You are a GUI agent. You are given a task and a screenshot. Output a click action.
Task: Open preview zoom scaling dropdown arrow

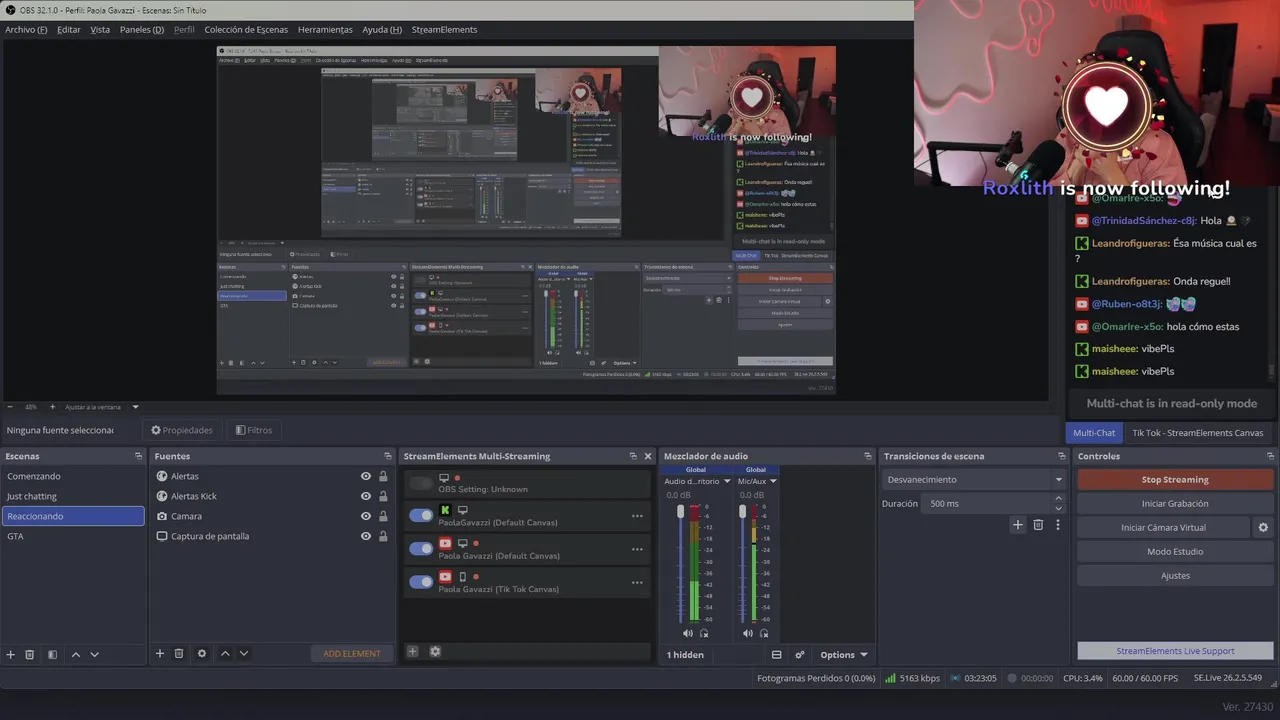pos(135,407)
